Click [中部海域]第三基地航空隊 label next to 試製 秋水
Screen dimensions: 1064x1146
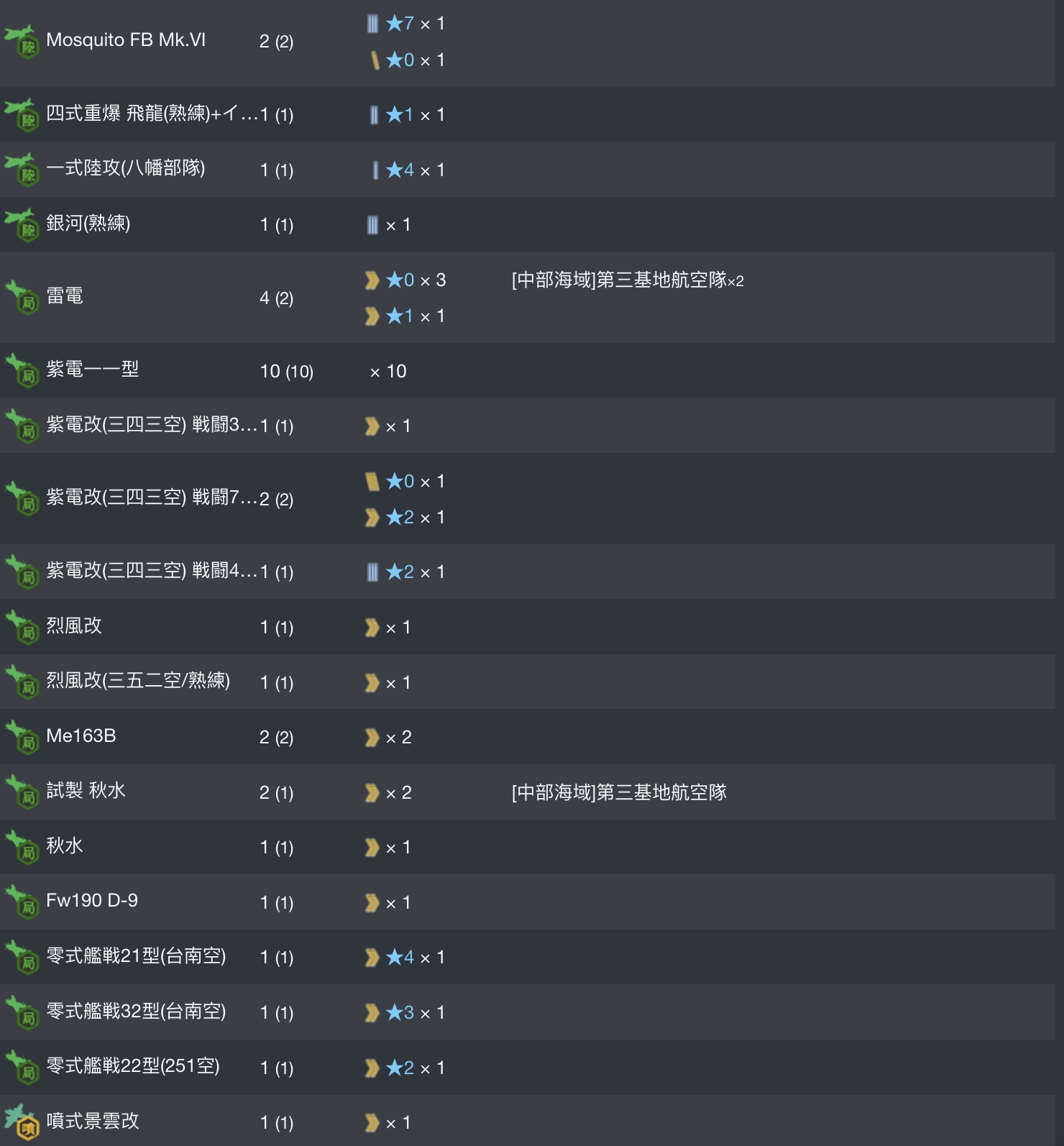click(619, 792)
